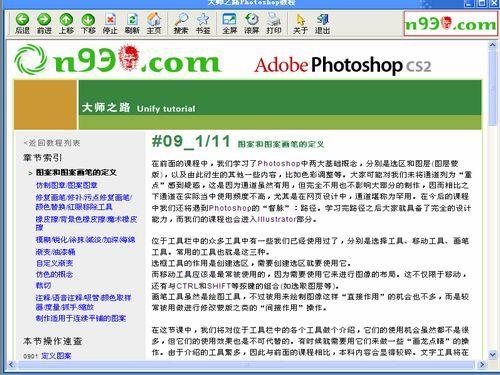Exit the viewer with the 退出 icon
The image size is (500, 375).
(322, 23)
